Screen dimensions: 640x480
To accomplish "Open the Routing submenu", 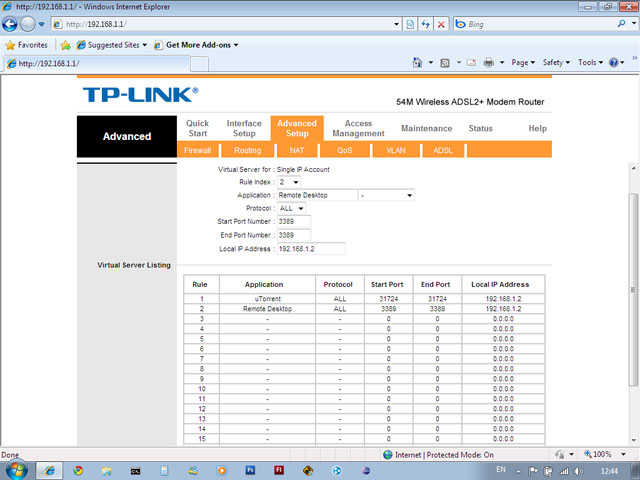I will tap(247, 150).
